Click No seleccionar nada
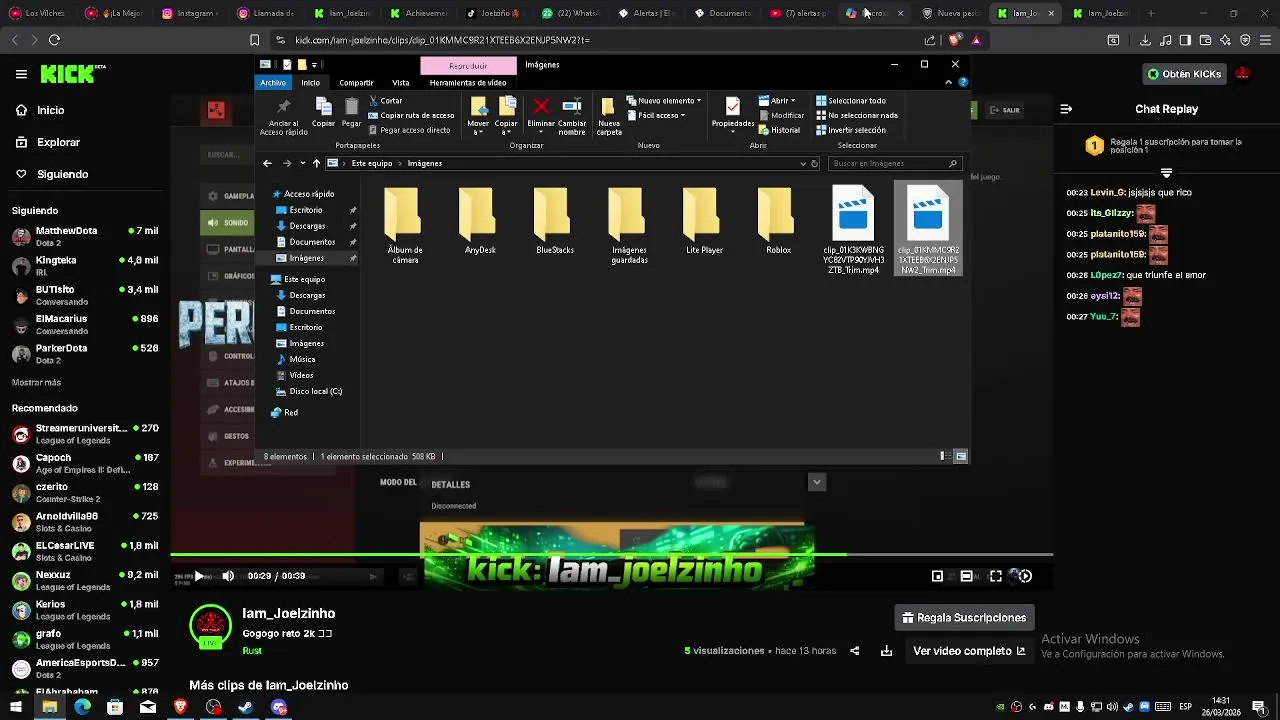Screen dimensions: 1280x720 856,115
